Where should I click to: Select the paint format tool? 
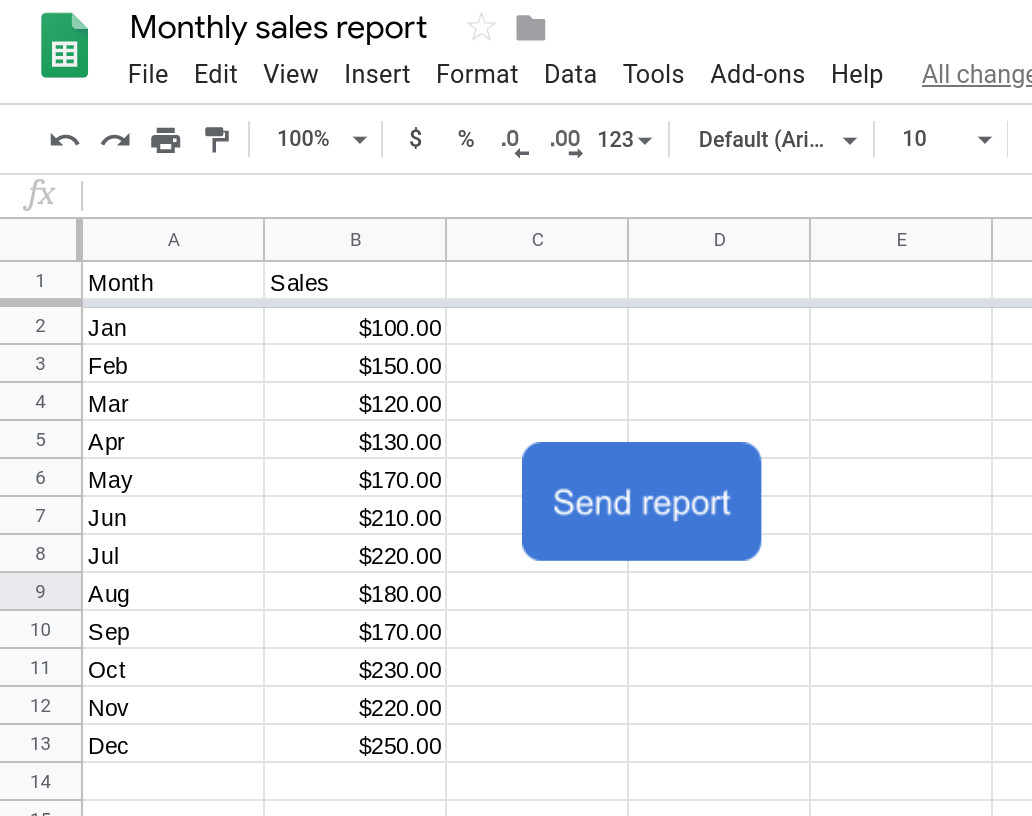(217, 140)
